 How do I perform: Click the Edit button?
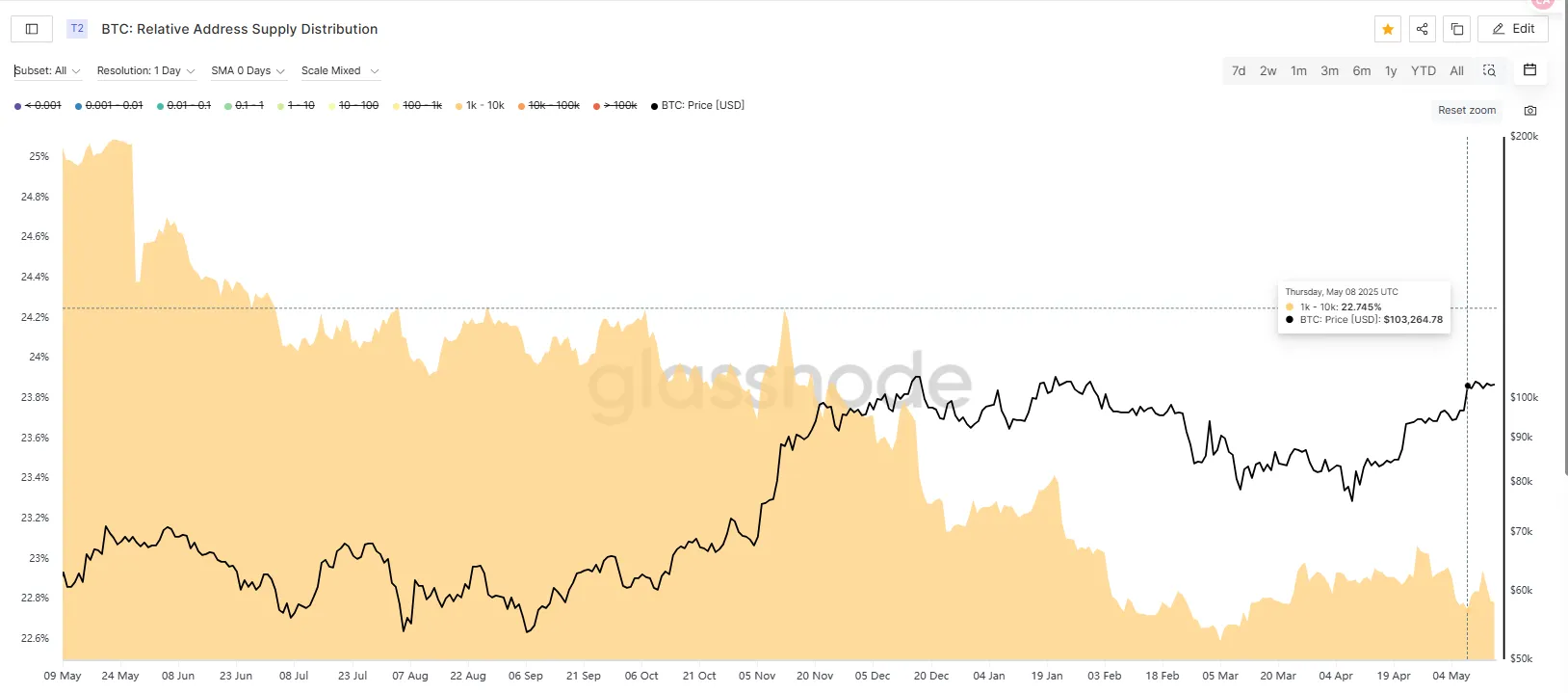coord(1513,29)
